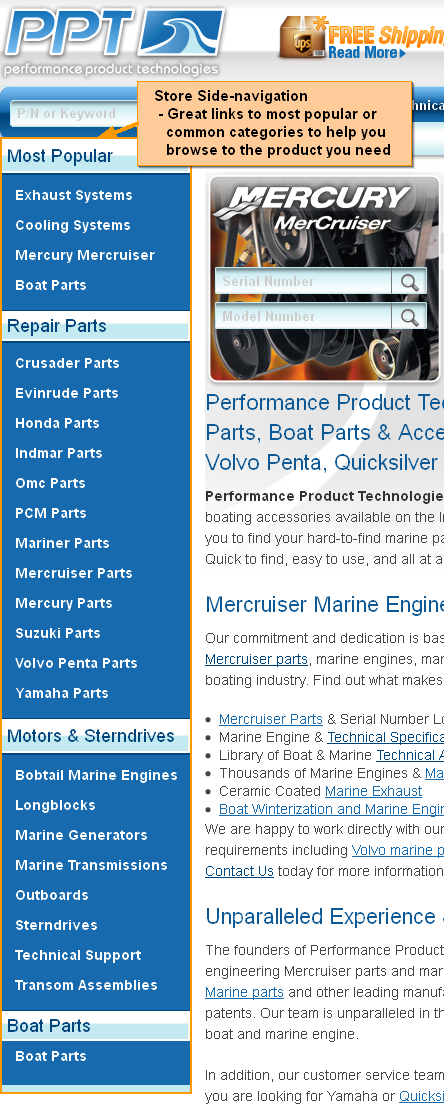Click the Model Number search magnifier icon
This screenshot has height=1106, width=444.
click(409, 317)
